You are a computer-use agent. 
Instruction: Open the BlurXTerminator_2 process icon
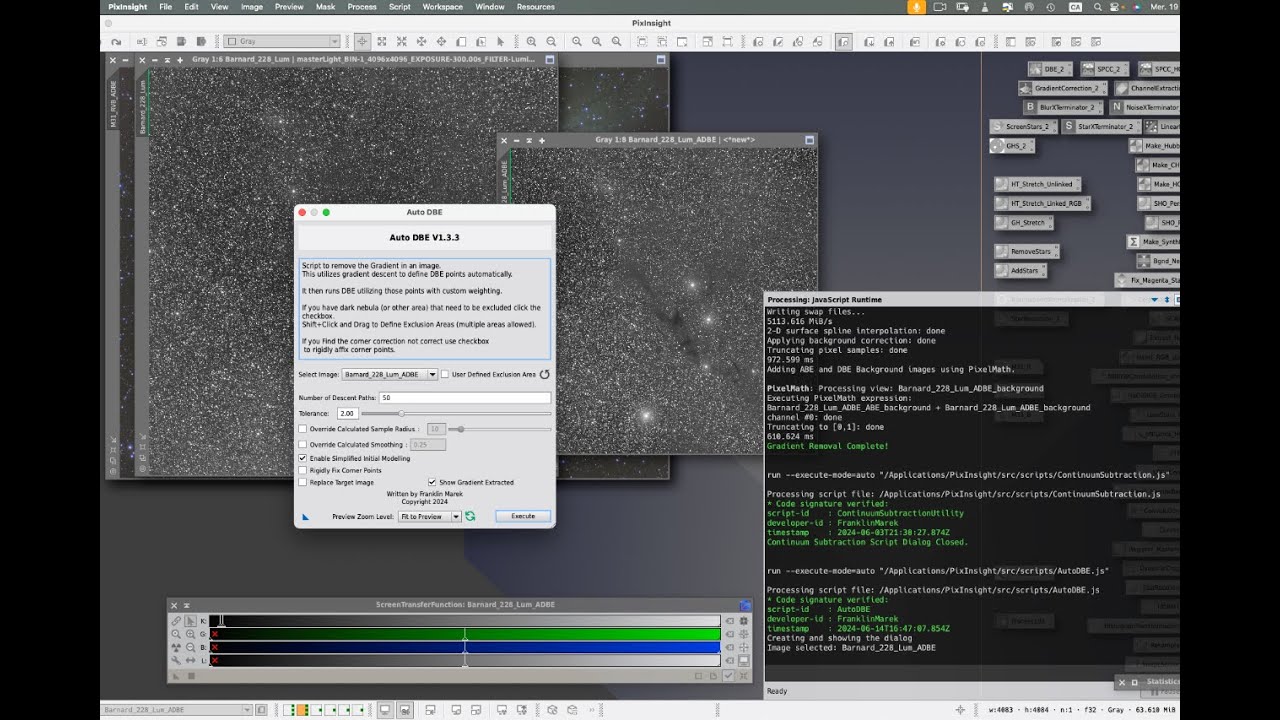click(1063, 107)
